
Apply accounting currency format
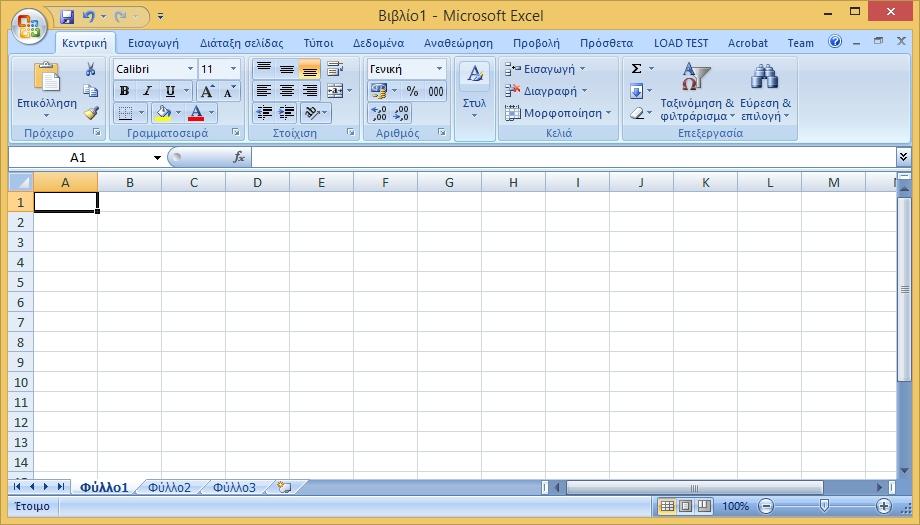click(379, 91)
